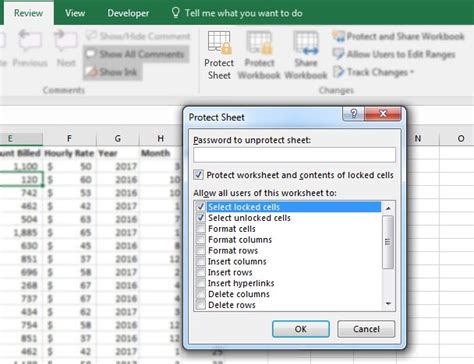Click the Password to unprotect sheet field

click(x=294, y=155)
